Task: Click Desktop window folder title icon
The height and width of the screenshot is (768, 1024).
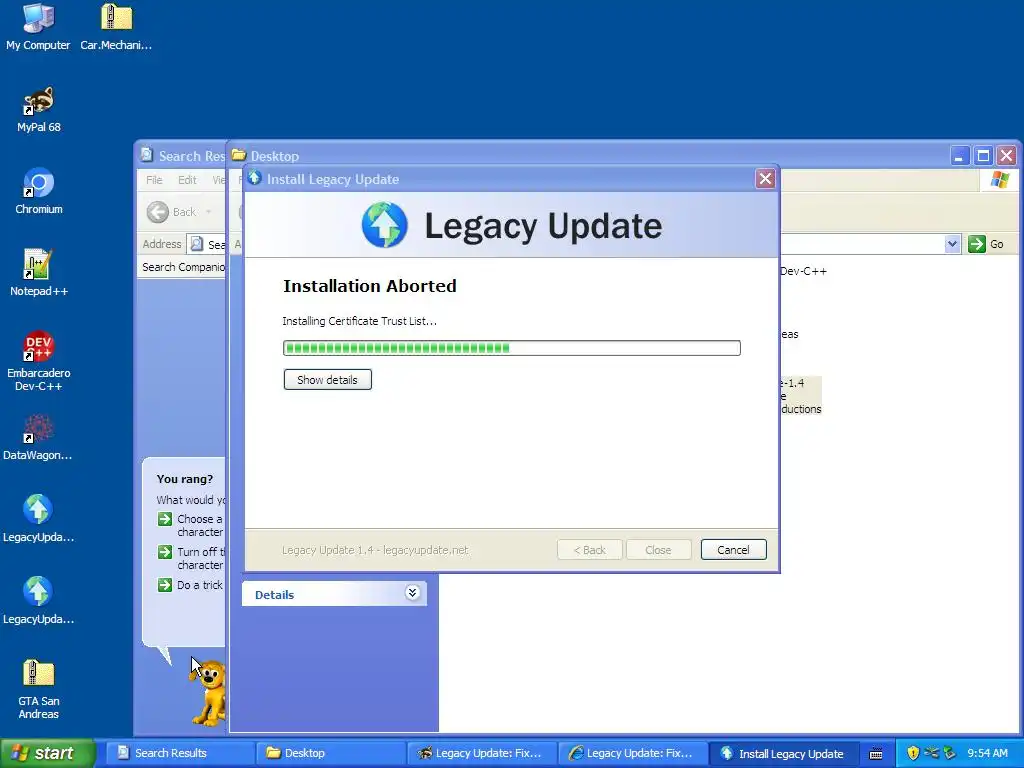Action: 238,155
